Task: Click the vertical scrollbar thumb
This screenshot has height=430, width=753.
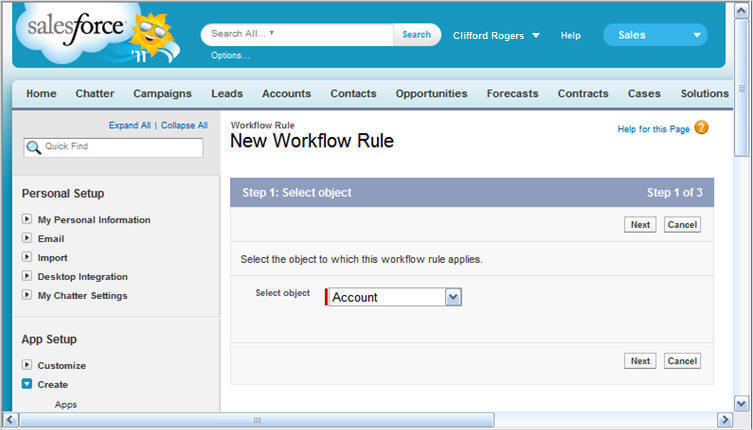Action: (x=741, y=88)
